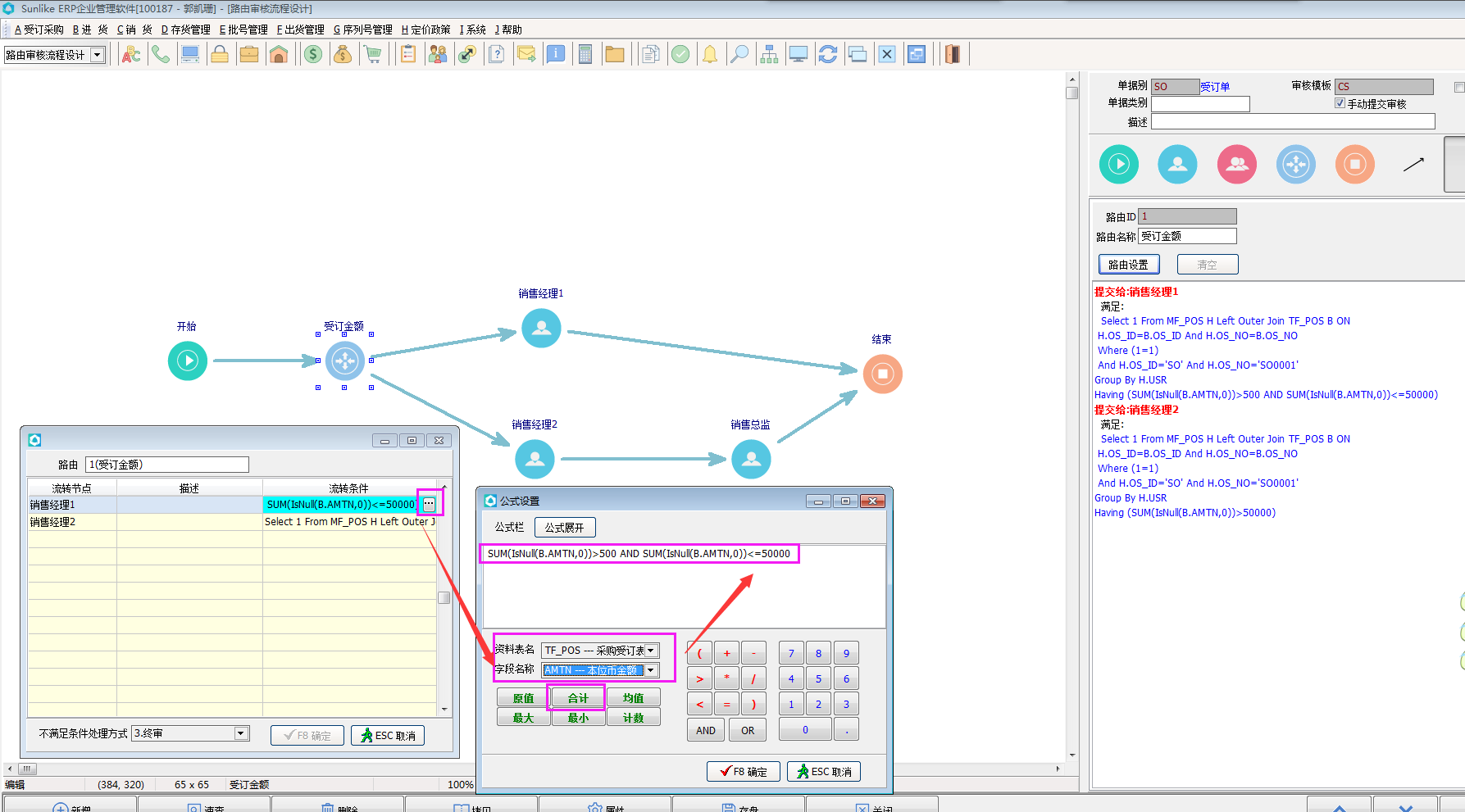Click the blue info bubble icon
Viewport: 1465px width, 812px height.
[x=556, y=55]
